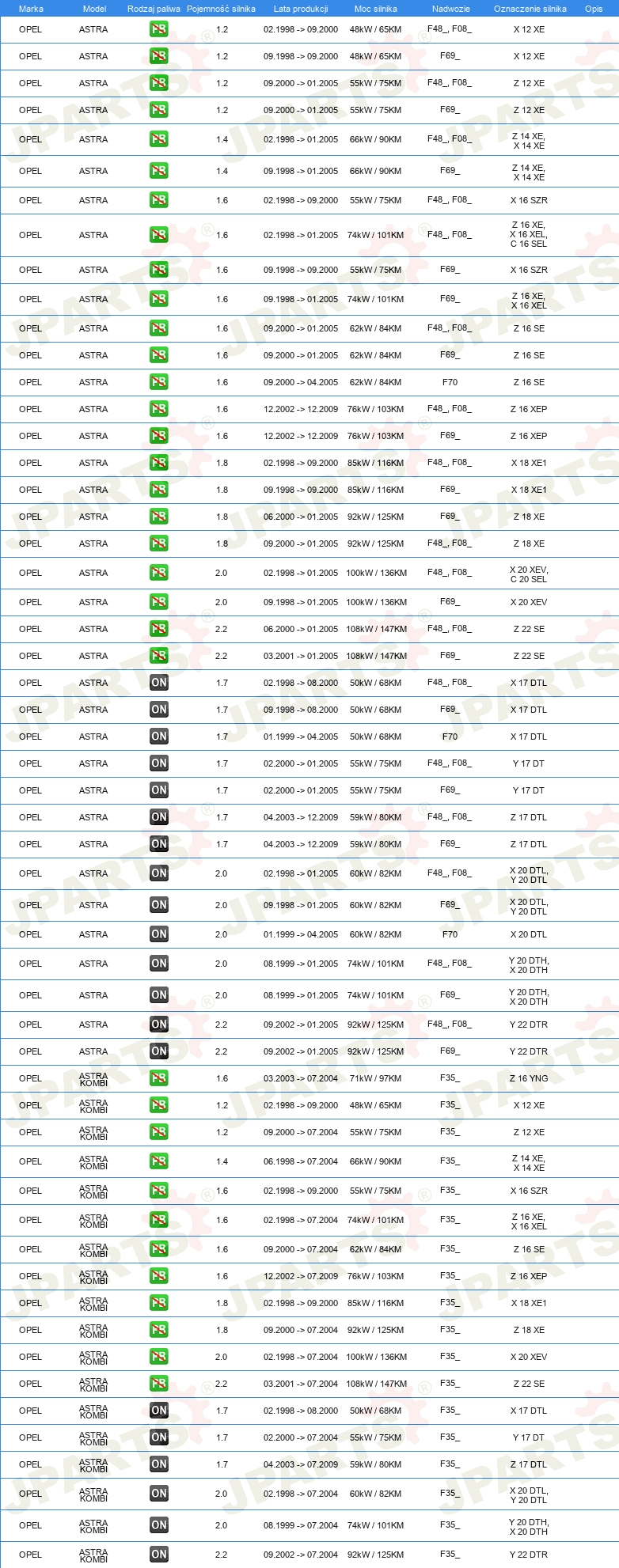Select the 'Z 16 XE, X 16 XEL, C 16 SEL' cell
This screenshot has width=619, height=1568.
pyautogui.click(x=529, y=235)
